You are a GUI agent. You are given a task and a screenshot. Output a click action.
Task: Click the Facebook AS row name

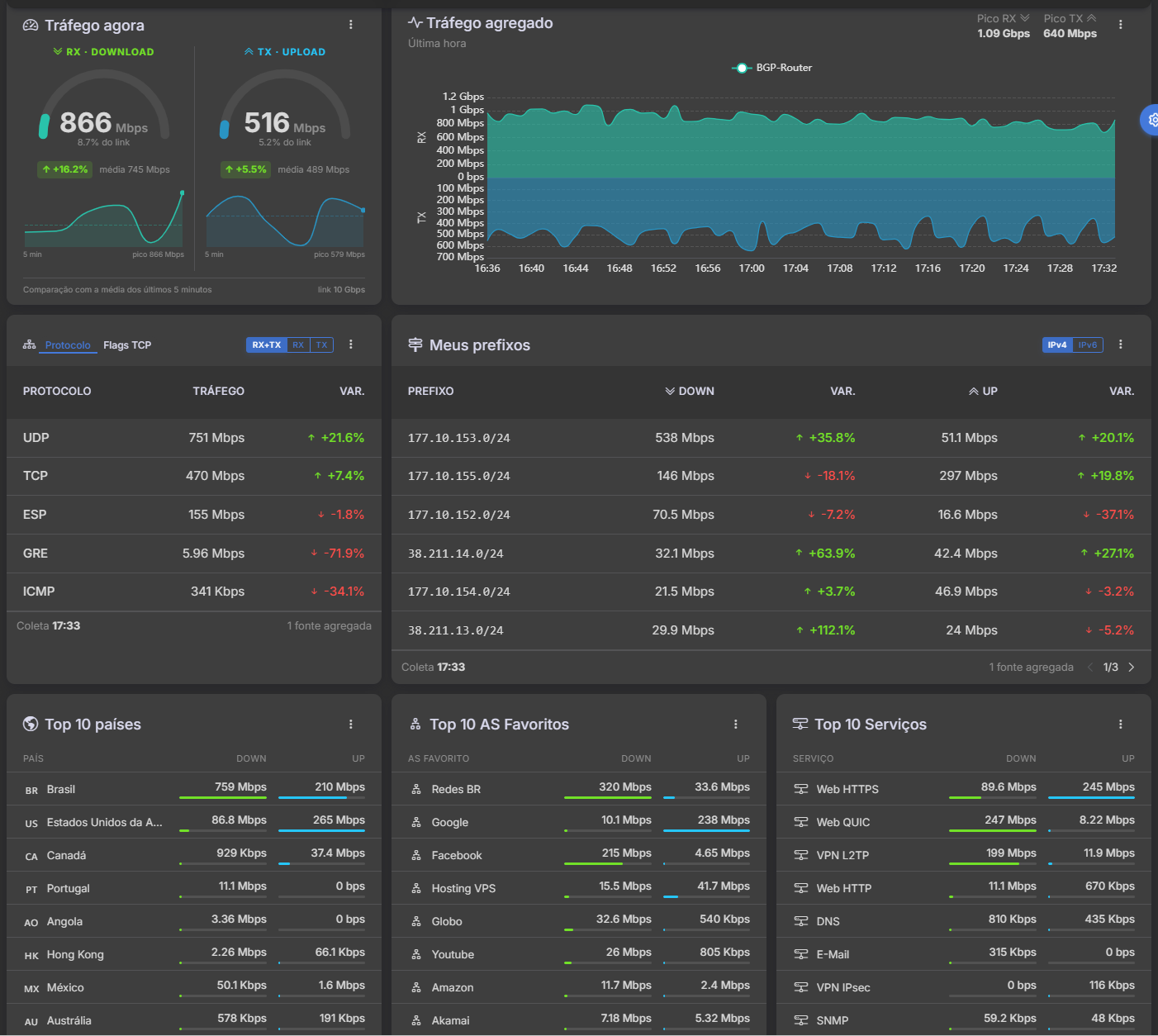coord(457,855)
